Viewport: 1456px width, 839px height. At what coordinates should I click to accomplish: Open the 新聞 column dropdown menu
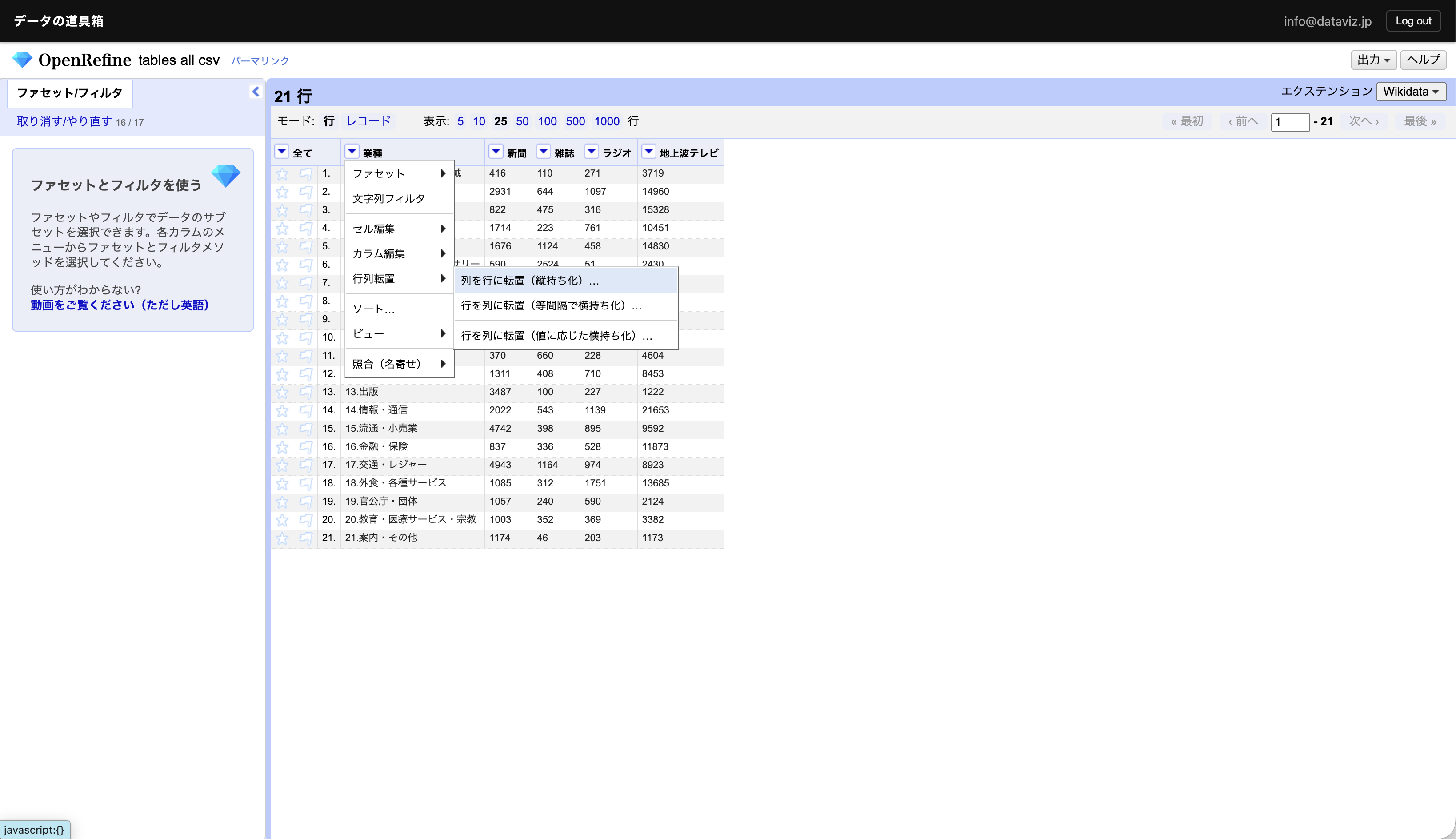(495, 152)
